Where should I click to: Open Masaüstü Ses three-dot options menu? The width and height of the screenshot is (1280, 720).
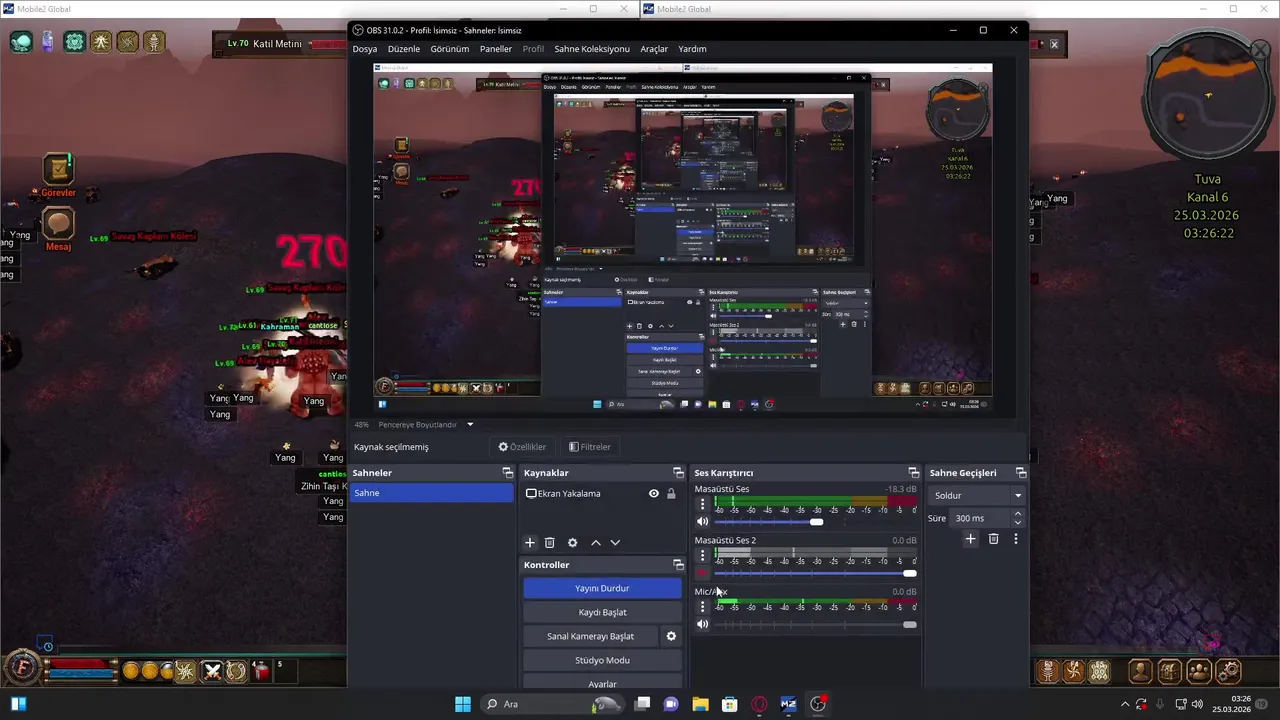(702, 504)
